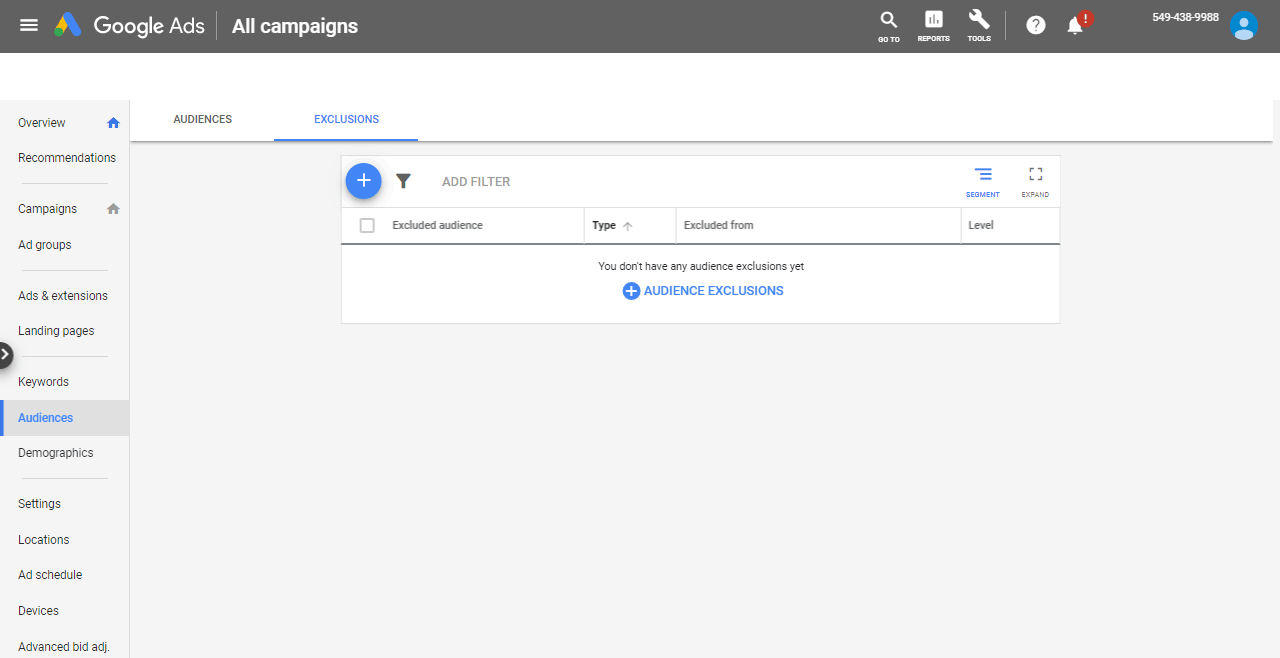
Task: Switch to the Audiences tab
Action: pyautogui.click(x=202, y=119)
